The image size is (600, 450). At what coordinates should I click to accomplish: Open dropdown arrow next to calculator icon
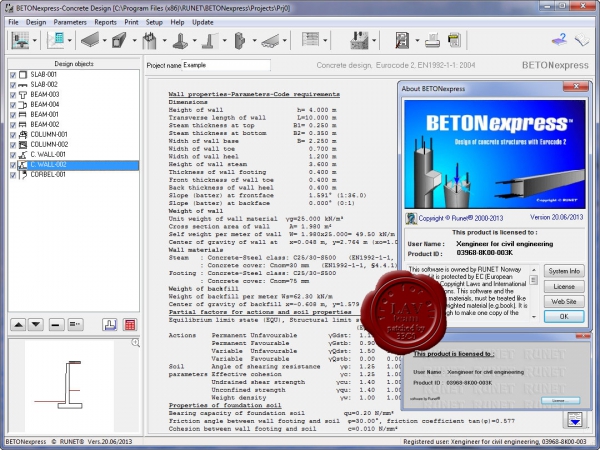coord(70,41)
